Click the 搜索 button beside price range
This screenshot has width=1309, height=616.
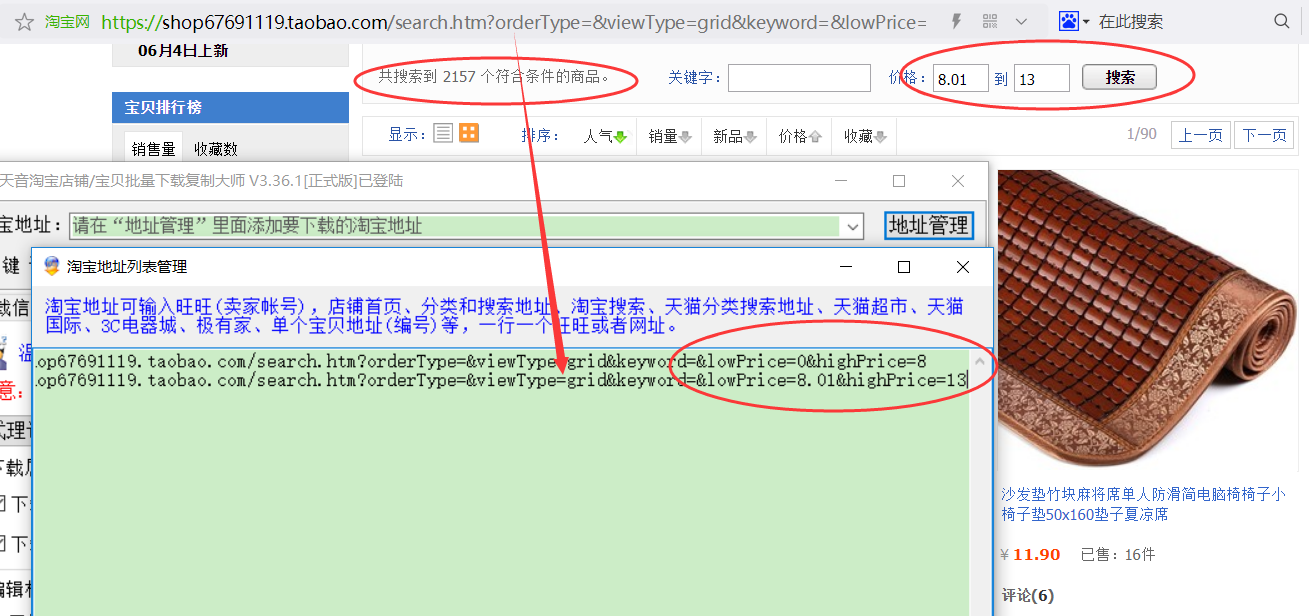(1119, 78)
